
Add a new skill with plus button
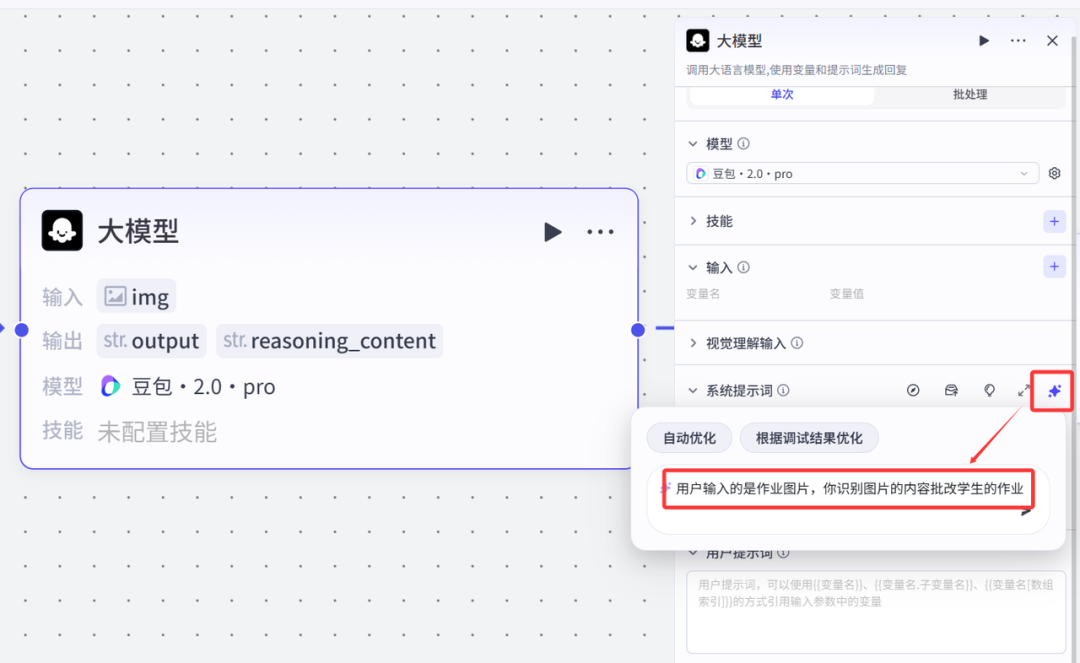tap(1054, 221)
